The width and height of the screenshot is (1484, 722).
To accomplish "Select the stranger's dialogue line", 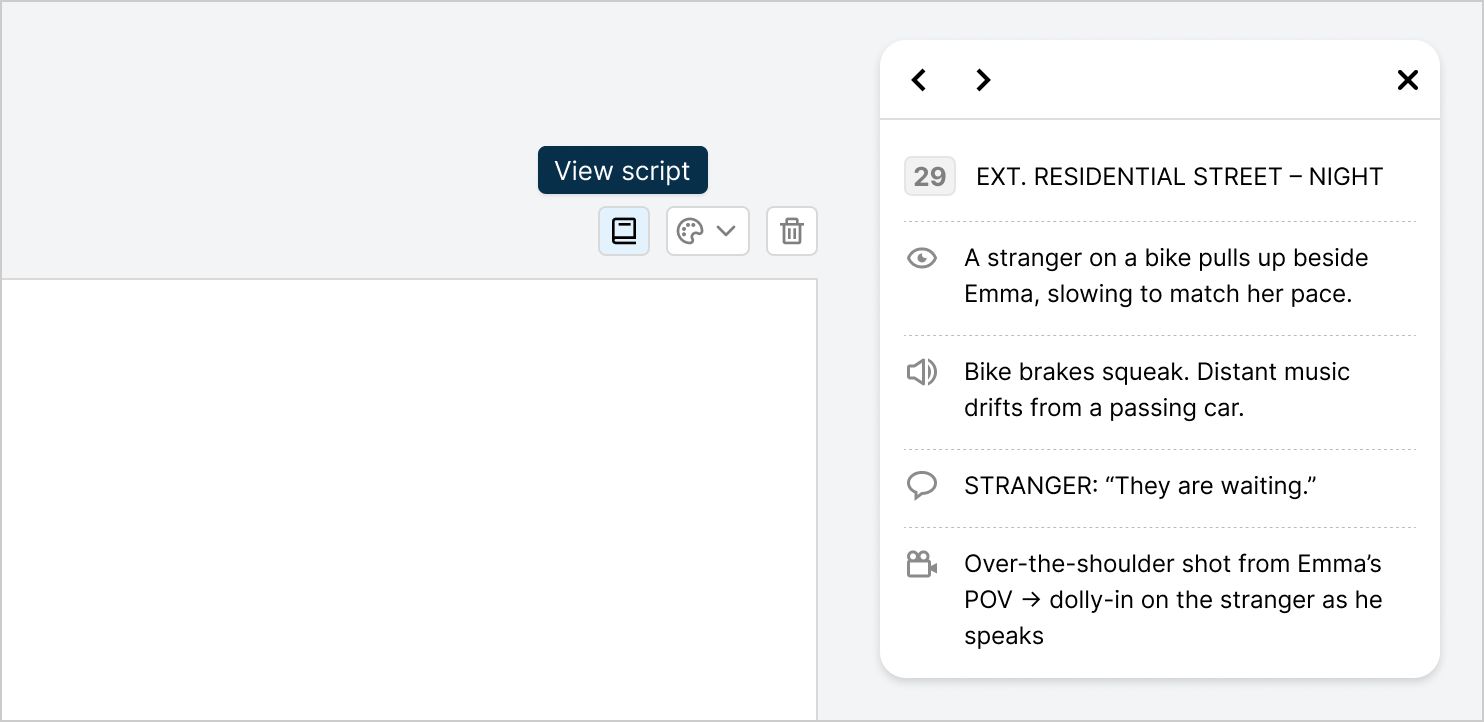I will tap(1139, 485).
